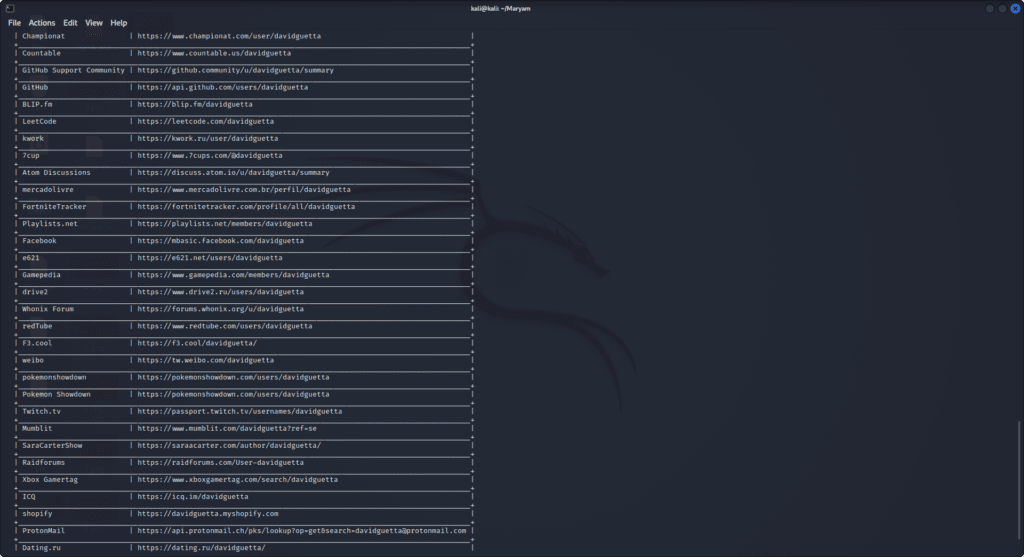Open the Actions menu
The height and width of the screenshot is (557, 1024).
42,22
